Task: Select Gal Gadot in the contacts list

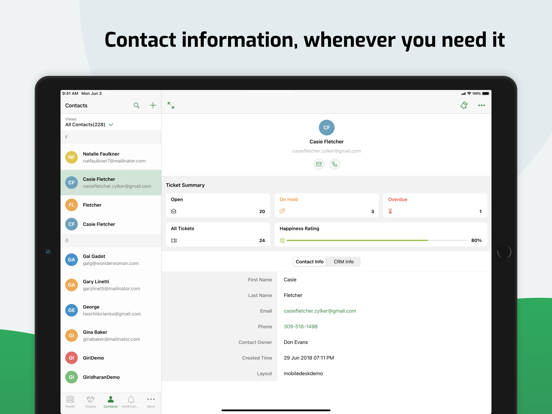Action: (111, 259)
